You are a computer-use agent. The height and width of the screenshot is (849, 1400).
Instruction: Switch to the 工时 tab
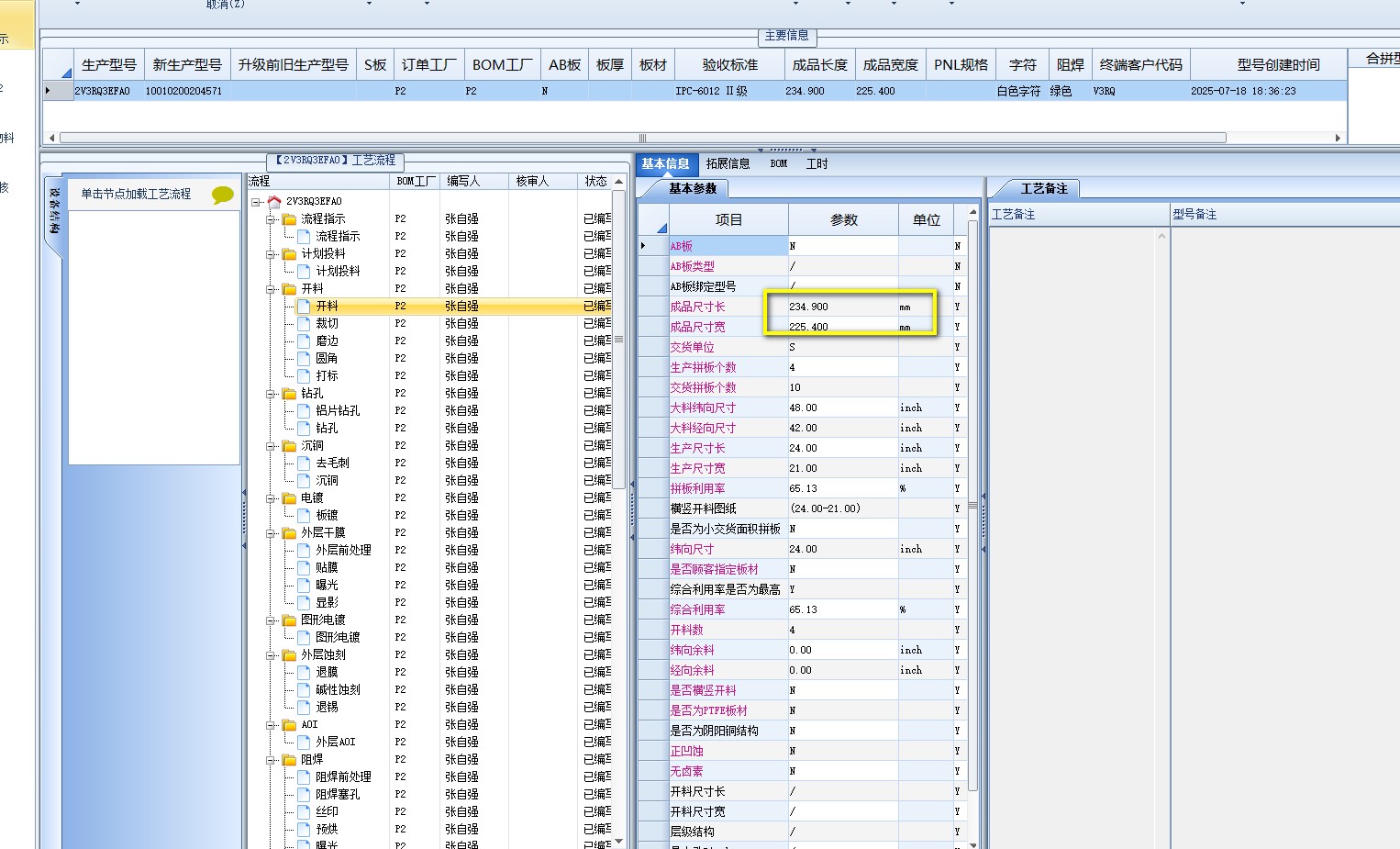(817, 163)
